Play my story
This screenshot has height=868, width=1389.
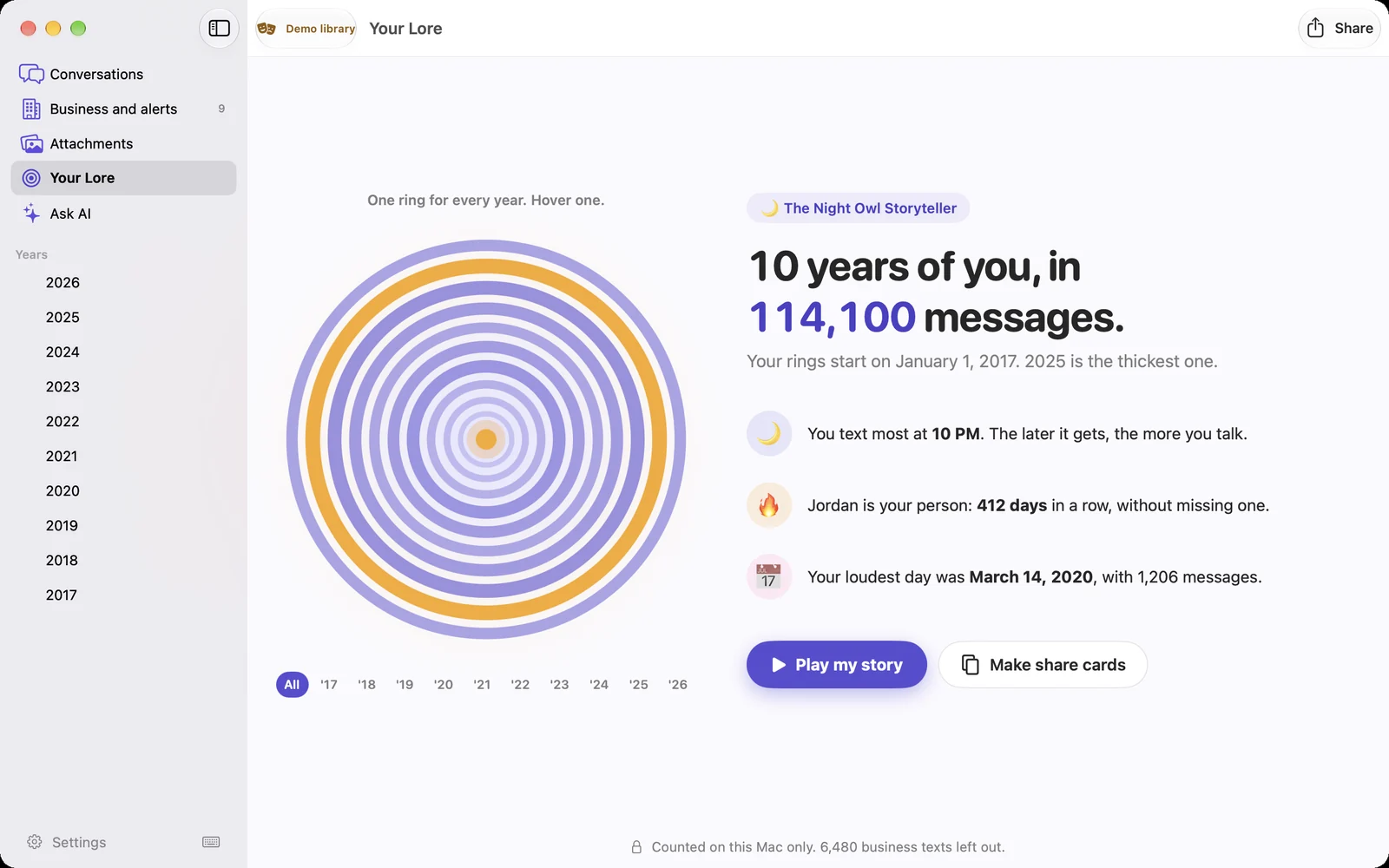coord(837,665)
